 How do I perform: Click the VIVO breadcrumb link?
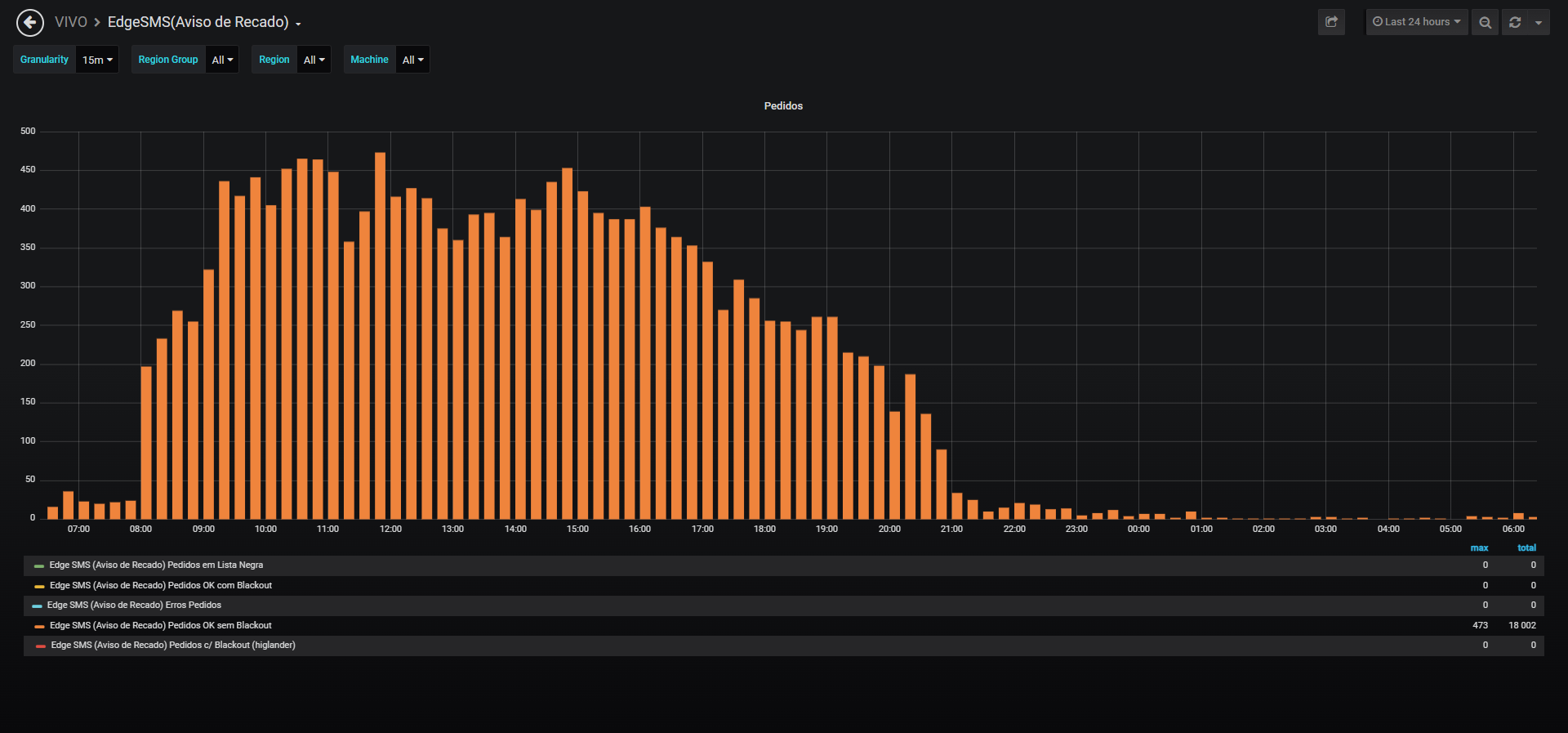(71, 22)
